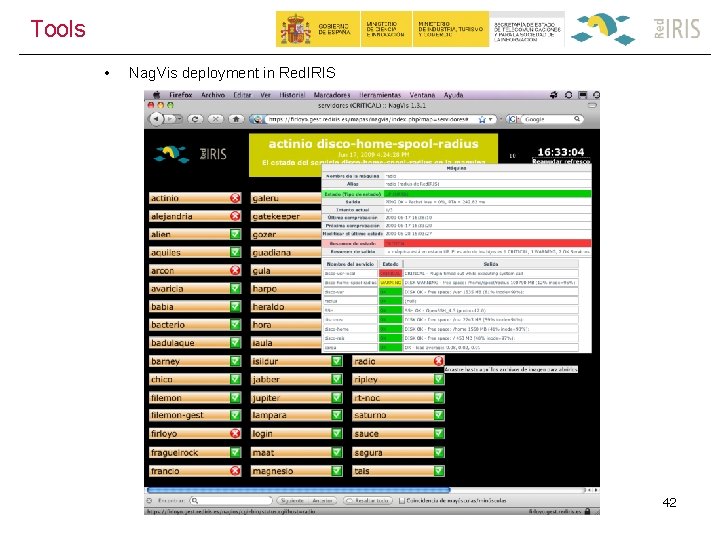Click the browser Stop button
Image resolution: width=720 pixels, height=540 pixels.
point(215,119)
